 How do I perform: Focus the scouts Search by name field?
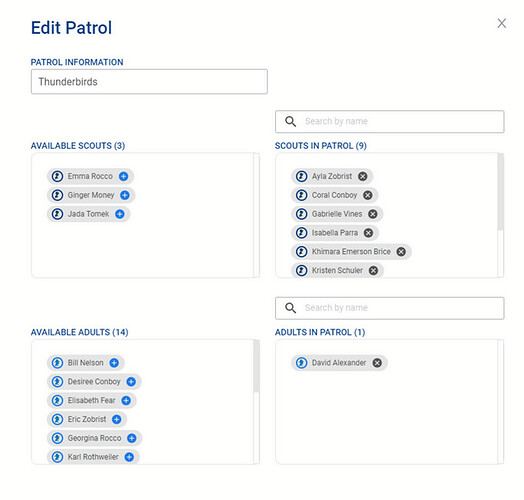[390, 122]
